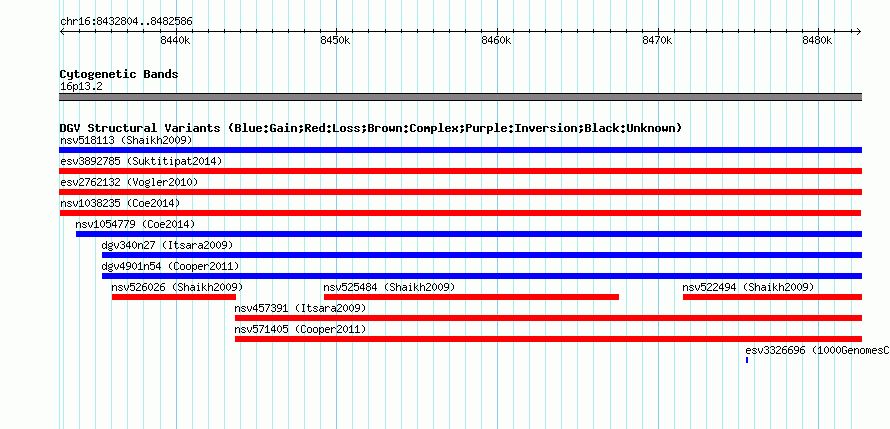Image resolution: width=890 pixels, height=429 pixels.
Task: Open nsv457391 (Itsara2009) label
Action: pyautogui.click(x=300, y=308)
